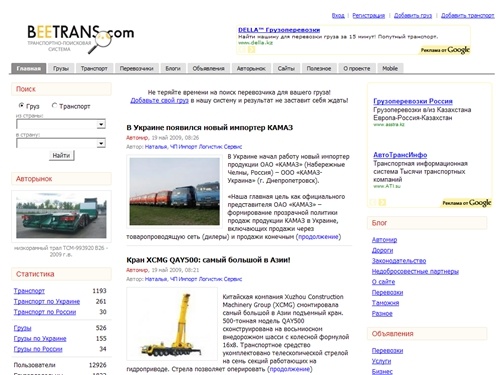Open АвтоТрансИнфо ad link
500x375 pixels.
pyautogui.click(x=400, y=155)
